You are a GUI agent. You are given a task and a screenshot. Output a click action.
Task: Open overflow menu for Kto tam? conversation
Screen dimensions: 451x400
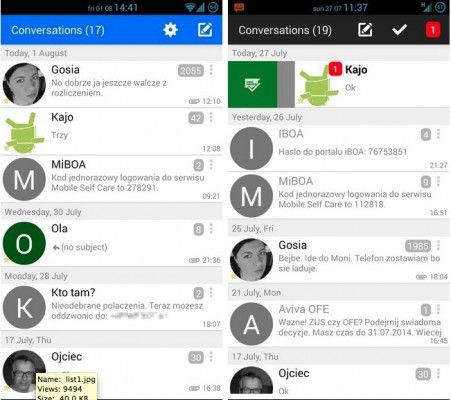(211, 293)
